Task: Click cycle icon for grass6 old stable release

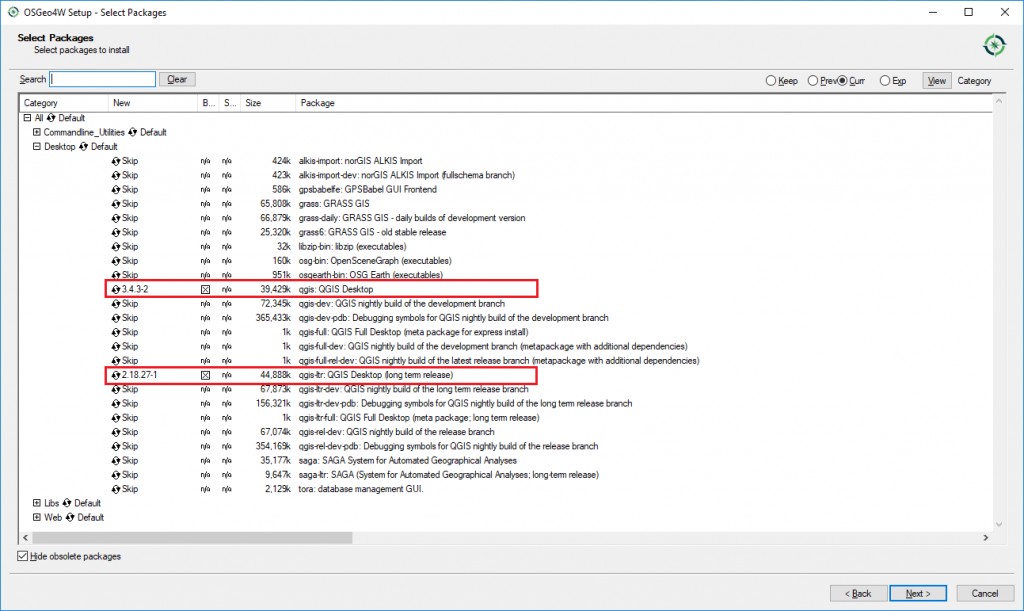Action: pos(116,233)
